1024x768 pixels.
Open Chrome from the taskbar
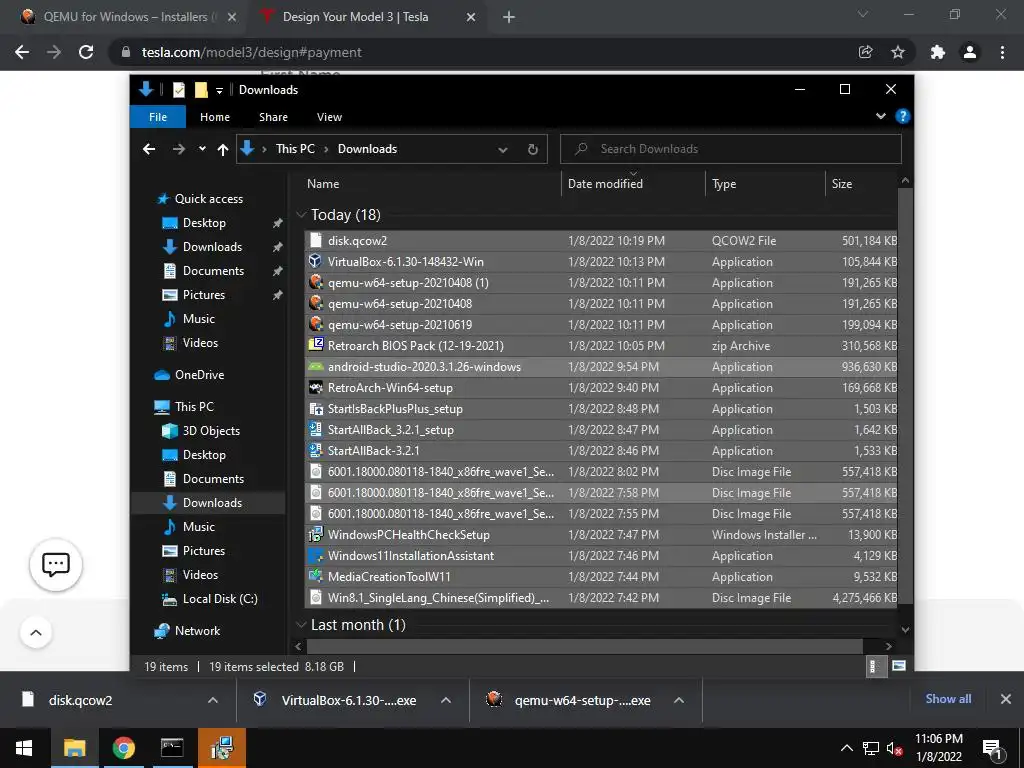123,748
